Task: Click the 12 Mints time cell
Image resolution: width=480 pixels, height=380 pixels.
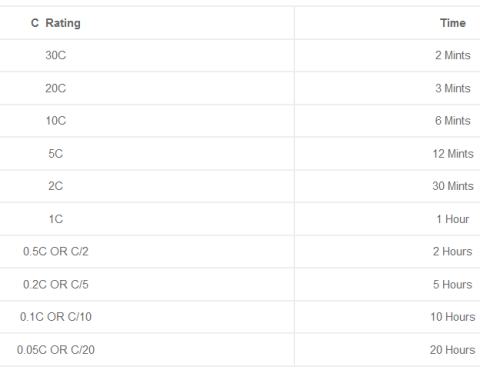Action: pyautogui.click(x=453, y=154)
